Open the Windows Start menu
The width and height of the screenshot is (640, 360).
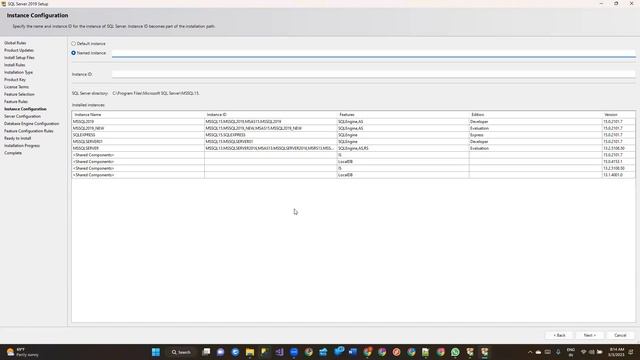coord(156,352)
